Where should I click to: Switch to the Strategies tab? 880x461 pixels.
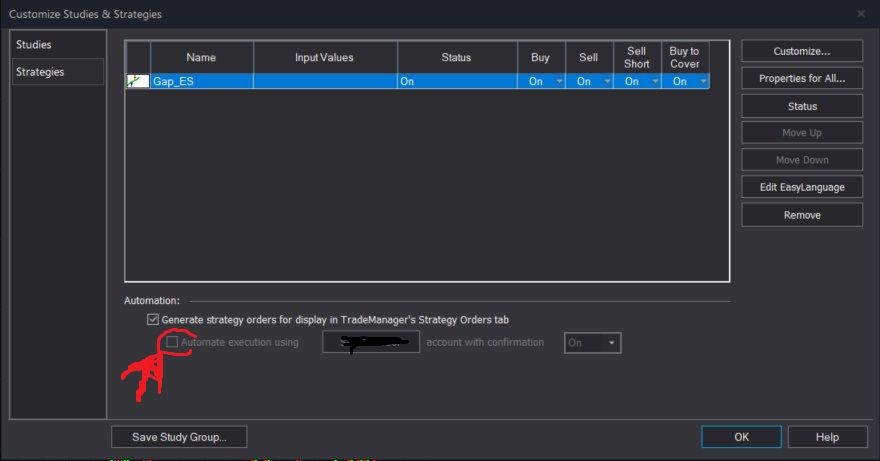tap(57, 72)
